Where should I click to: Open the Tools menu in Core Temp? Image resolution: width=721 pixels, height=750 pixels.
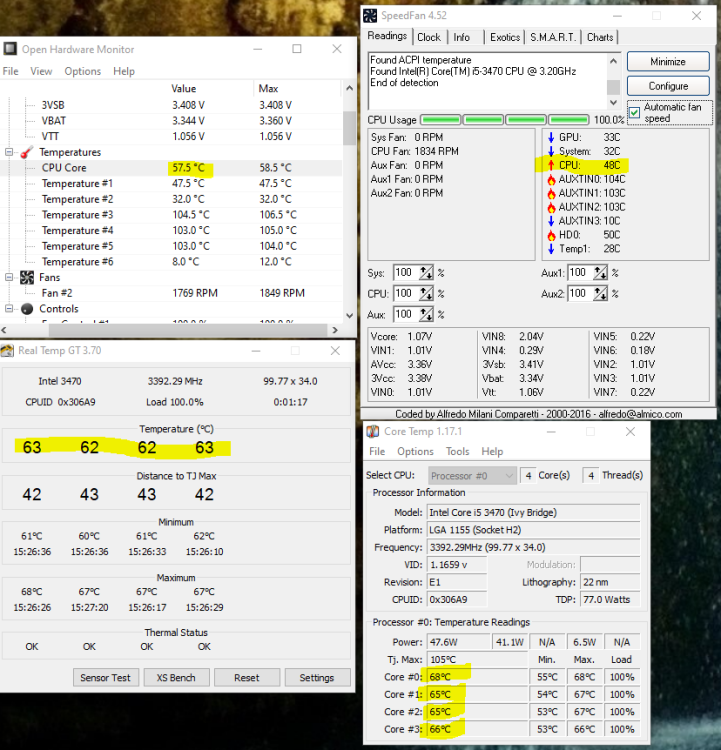pyautogui.click(x=457, y=451)
